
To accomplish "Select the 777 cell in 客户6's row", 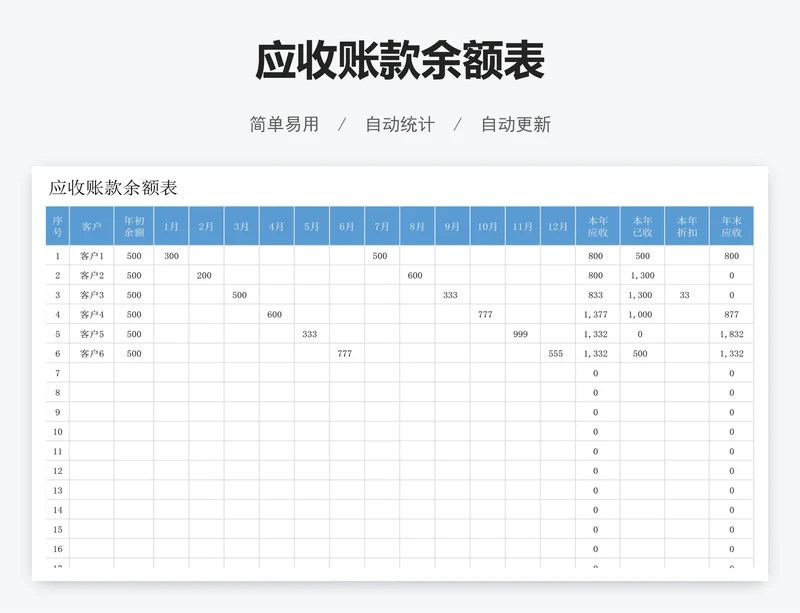I will coord(347,354).
